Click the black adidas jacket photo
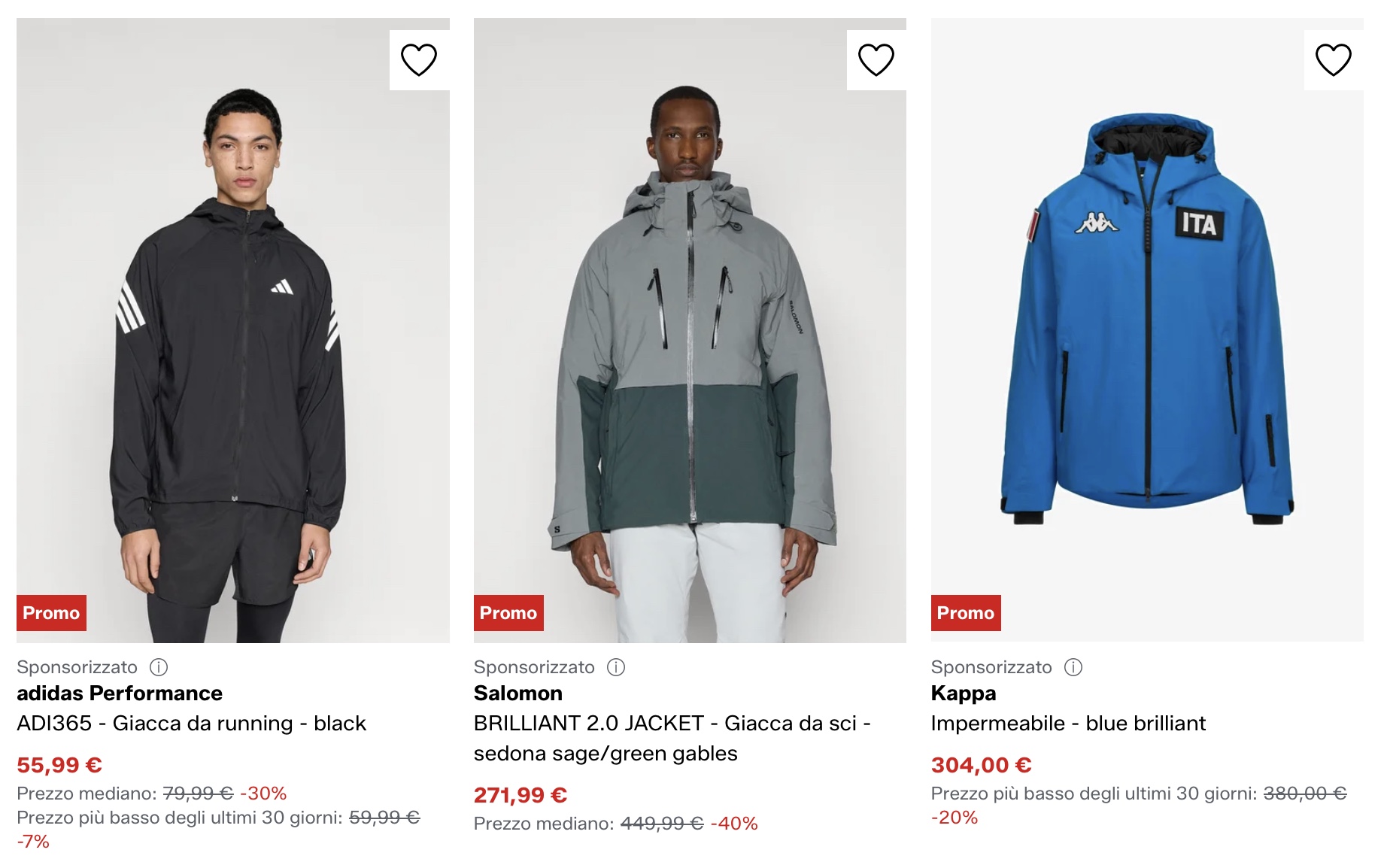This screenshot has width=1387, height=868. click(233, 323)
